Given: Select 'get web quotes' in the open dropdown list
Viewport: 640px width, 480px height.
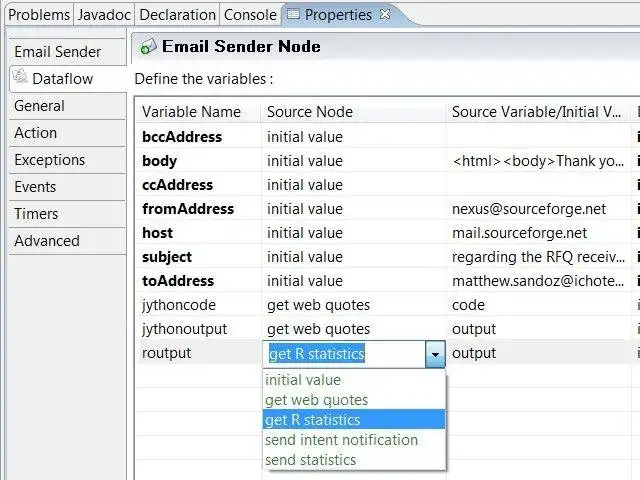Looking at the screenshot, I should [316, 400].
